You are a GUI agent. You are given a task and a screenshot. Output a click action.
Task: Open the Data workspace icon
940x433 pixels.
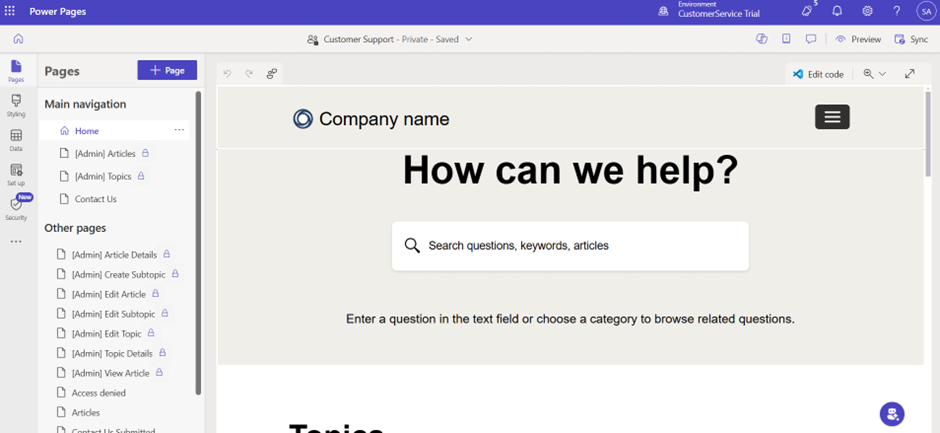[16, 140]
